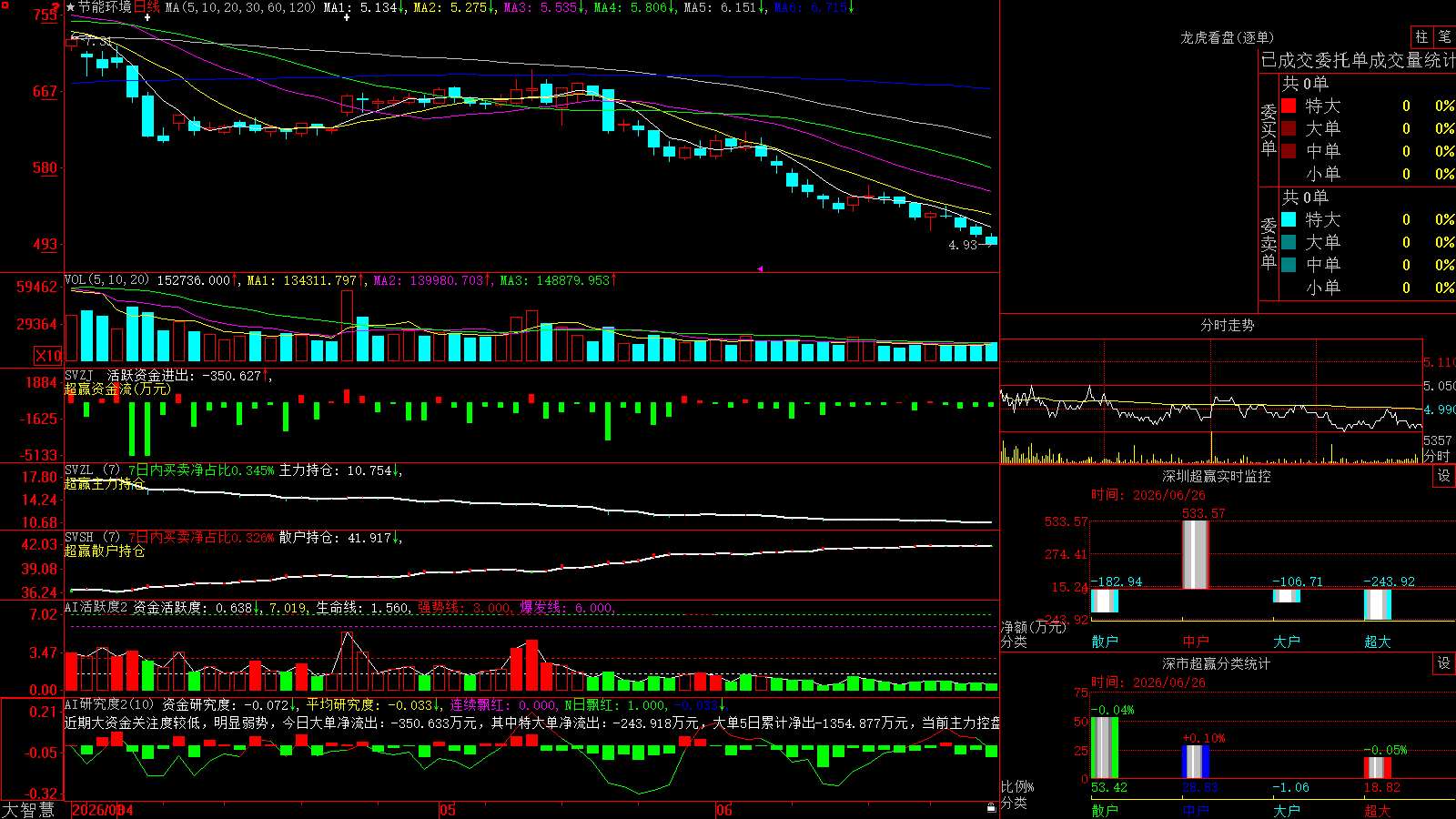Click the MA(5,10,20,30,60,120) indicator label
1456x819 pixels.
coord(240,7)
